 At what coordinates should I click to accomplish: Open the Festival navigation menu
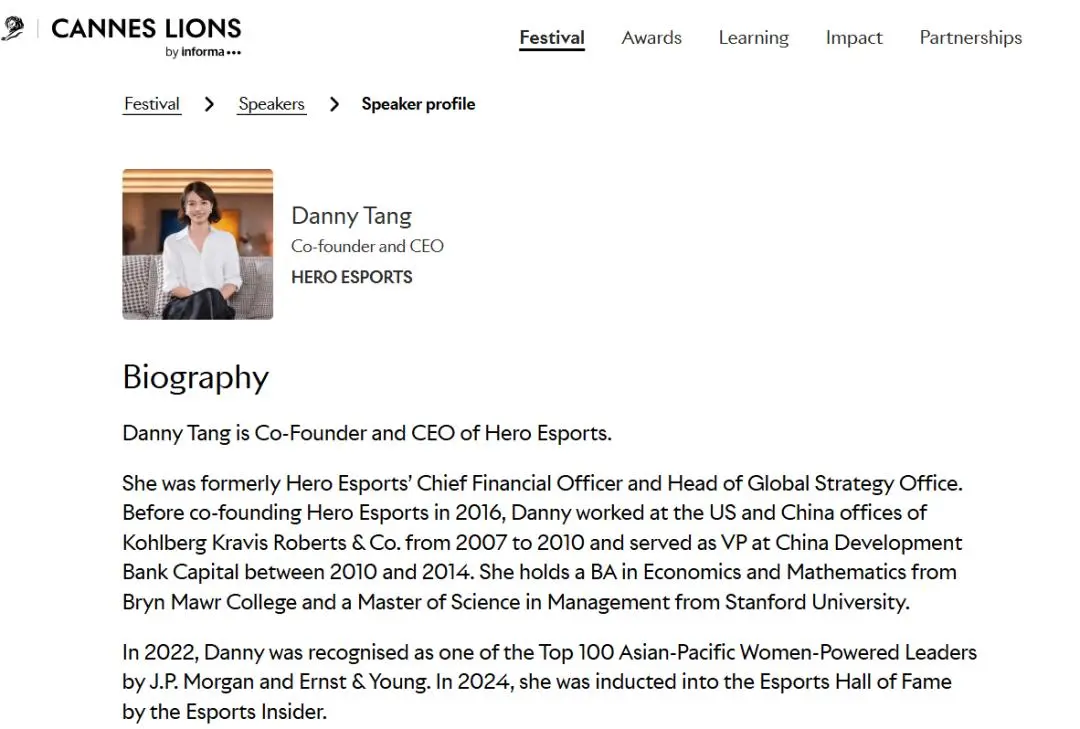coord(552,38)
